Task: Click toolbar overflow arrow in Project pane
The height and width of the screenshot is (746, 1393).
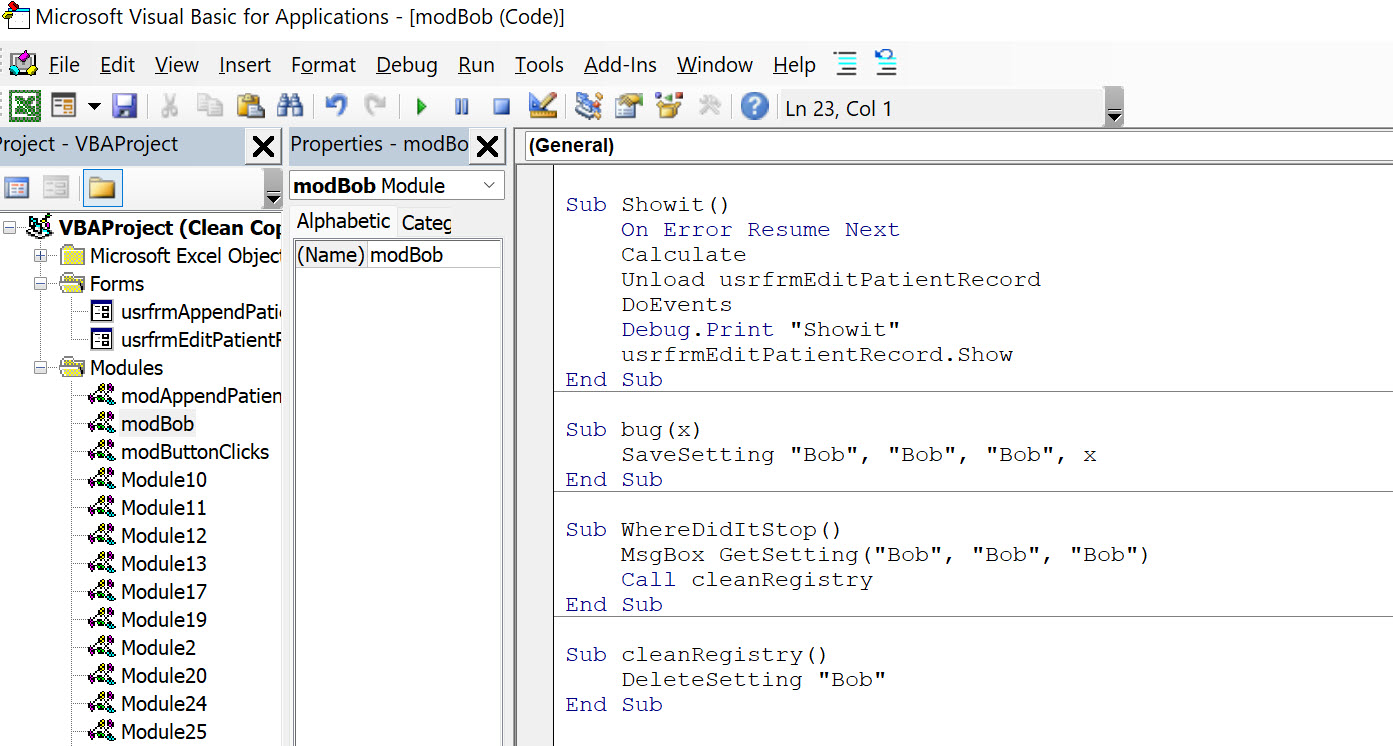Action: pos(273,188)
